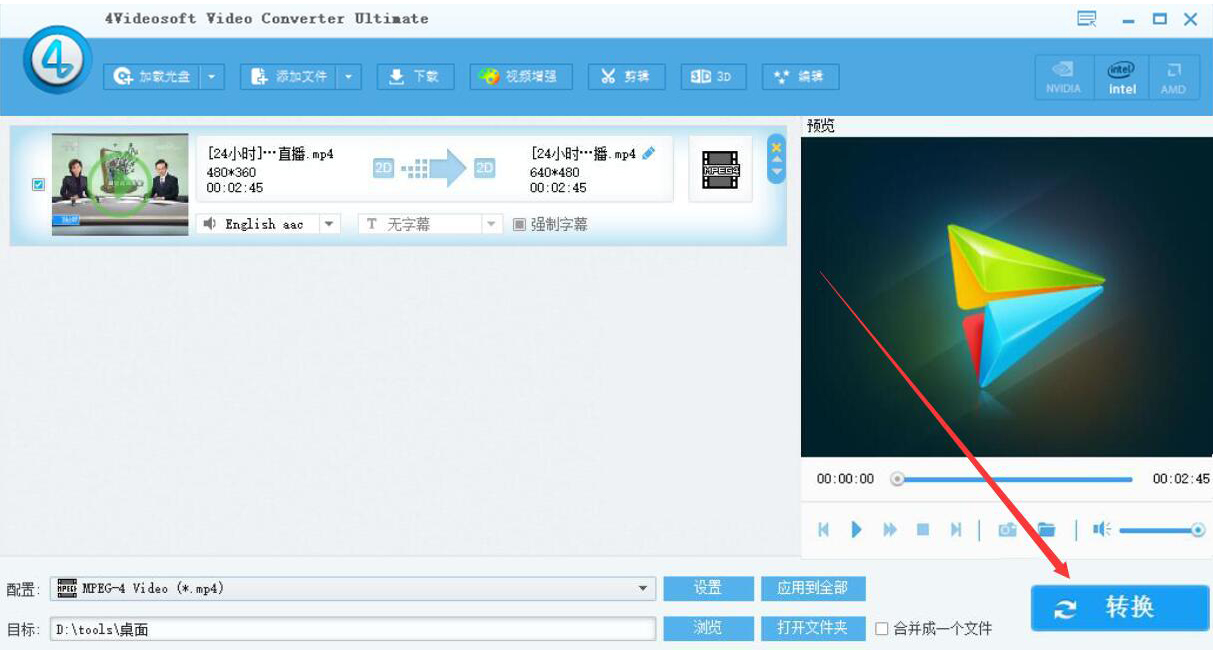Expand the 加载光盘 dropdown arrow
The width and height of the screenshot is (1213, 650).
tap(212, 77)
